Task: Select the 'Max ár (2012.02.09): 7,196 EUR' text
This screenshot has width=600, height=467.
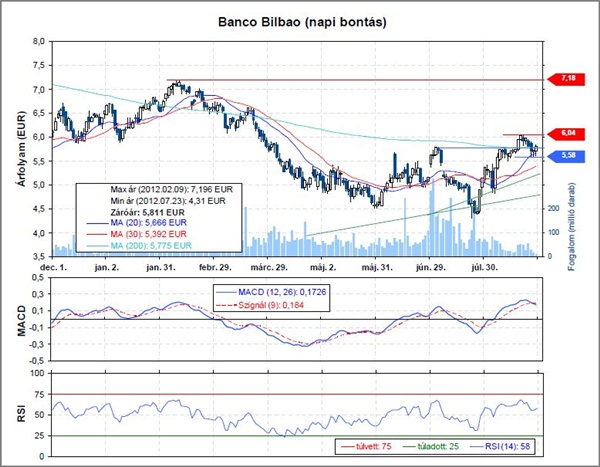Action: pyautogui.click(x=171, y=189)
